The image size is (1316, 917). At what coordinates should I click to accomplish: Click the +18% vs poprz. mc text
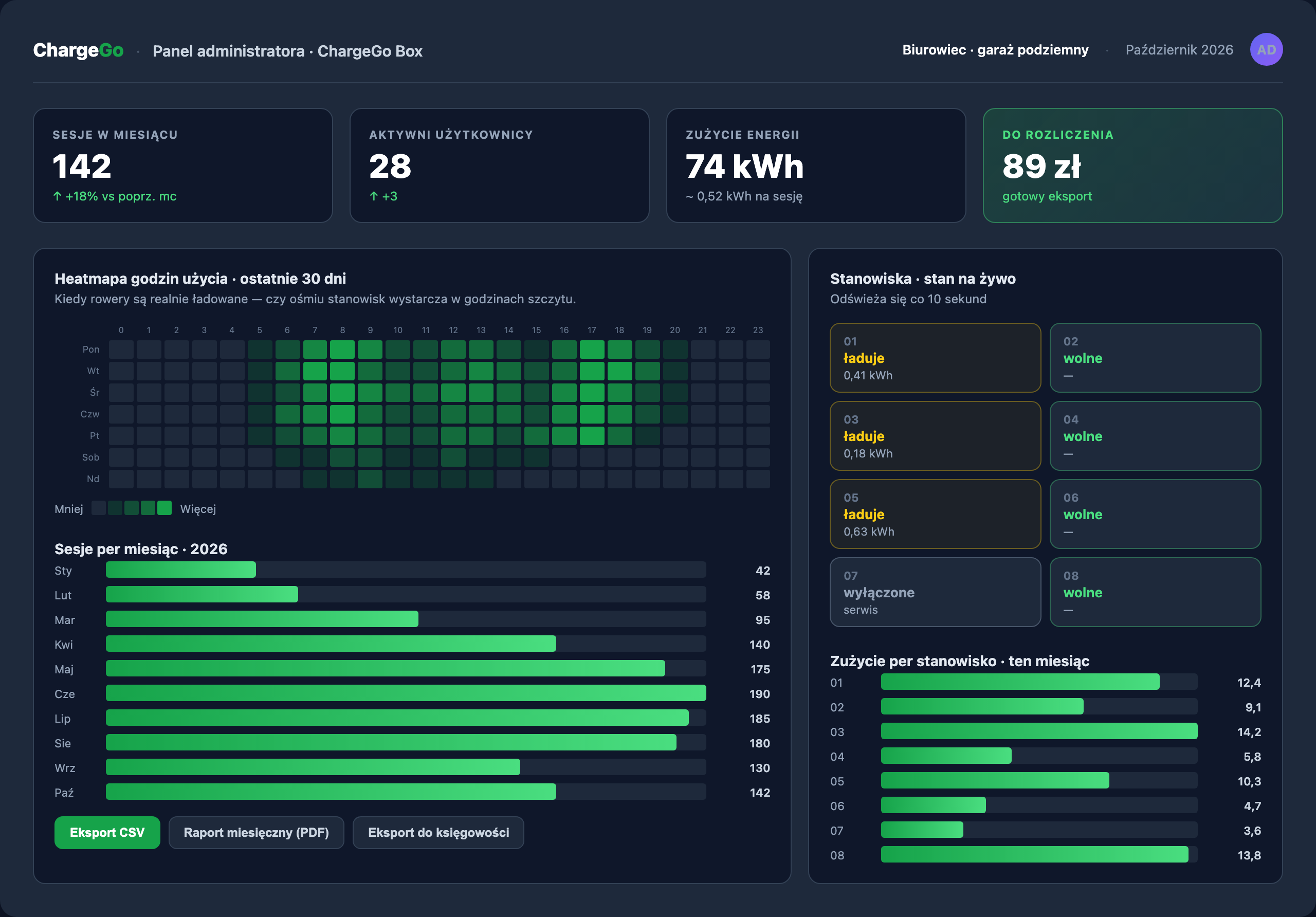(115, 196)
